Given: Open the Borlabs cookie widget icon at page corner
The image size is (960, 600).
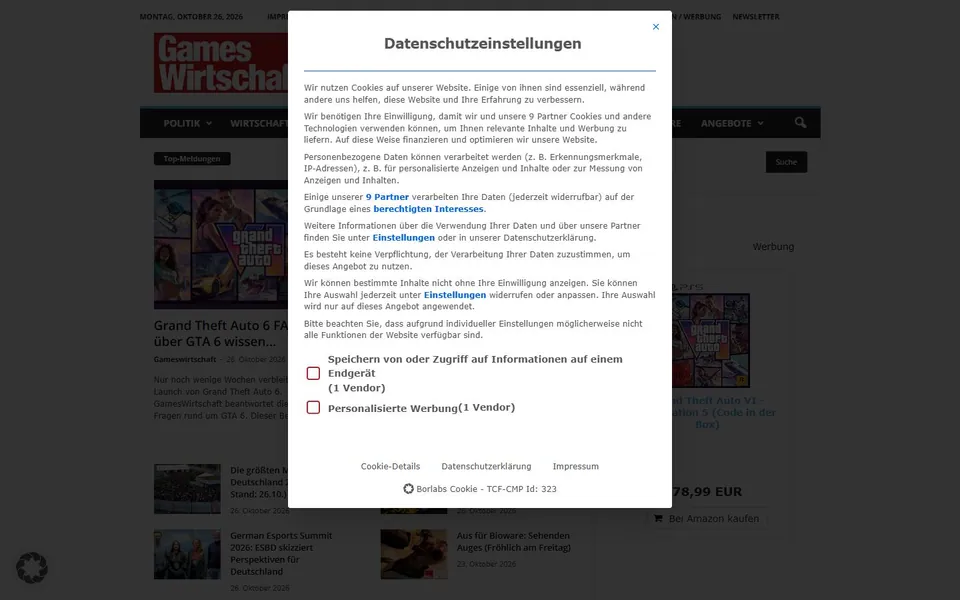Looking at the screenshot, I should click(32, 568).
